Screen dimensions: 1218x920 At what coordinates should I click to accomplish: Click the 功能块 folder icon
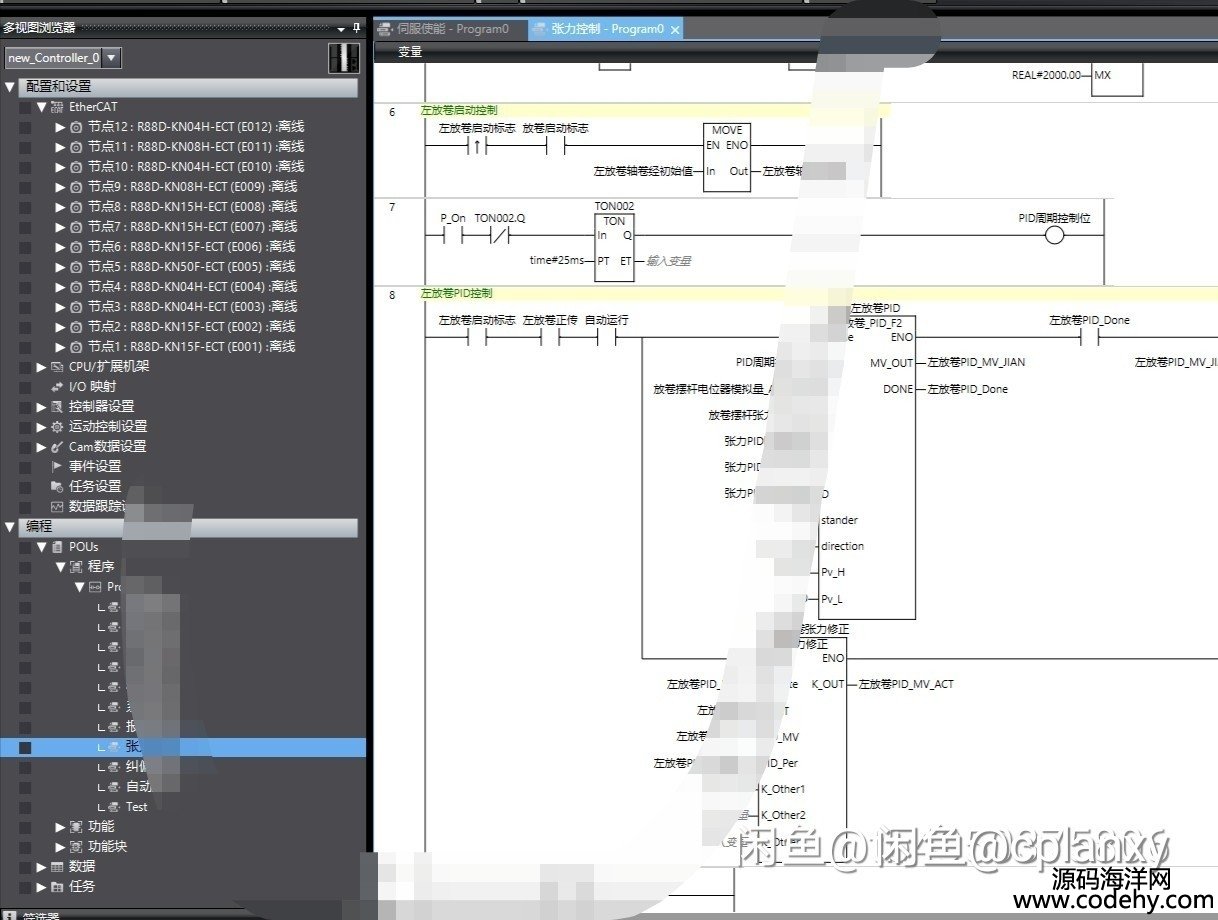click(76, 847)
